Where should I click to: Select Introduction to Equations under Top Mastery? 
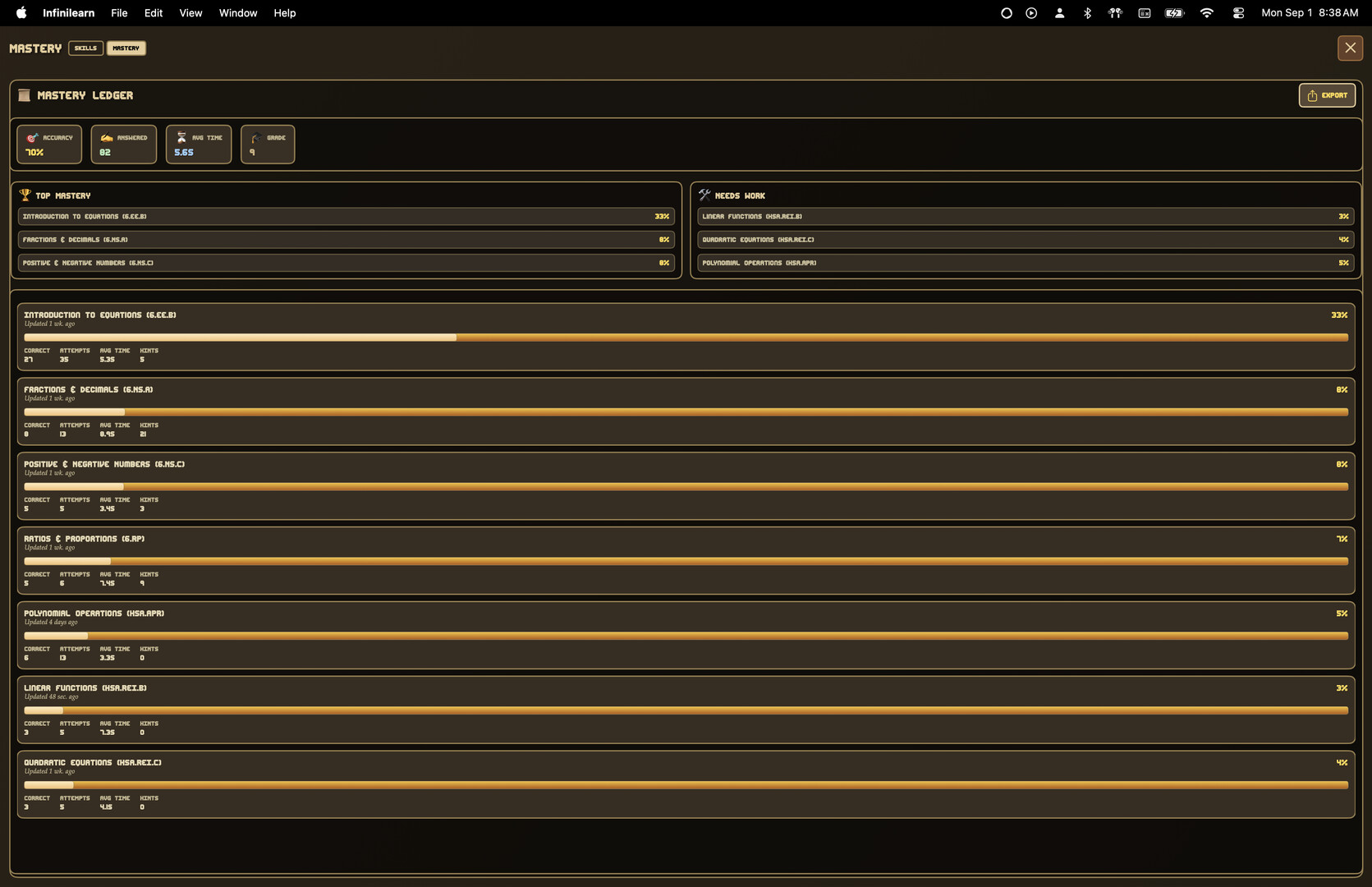click(x=345, y=216)
